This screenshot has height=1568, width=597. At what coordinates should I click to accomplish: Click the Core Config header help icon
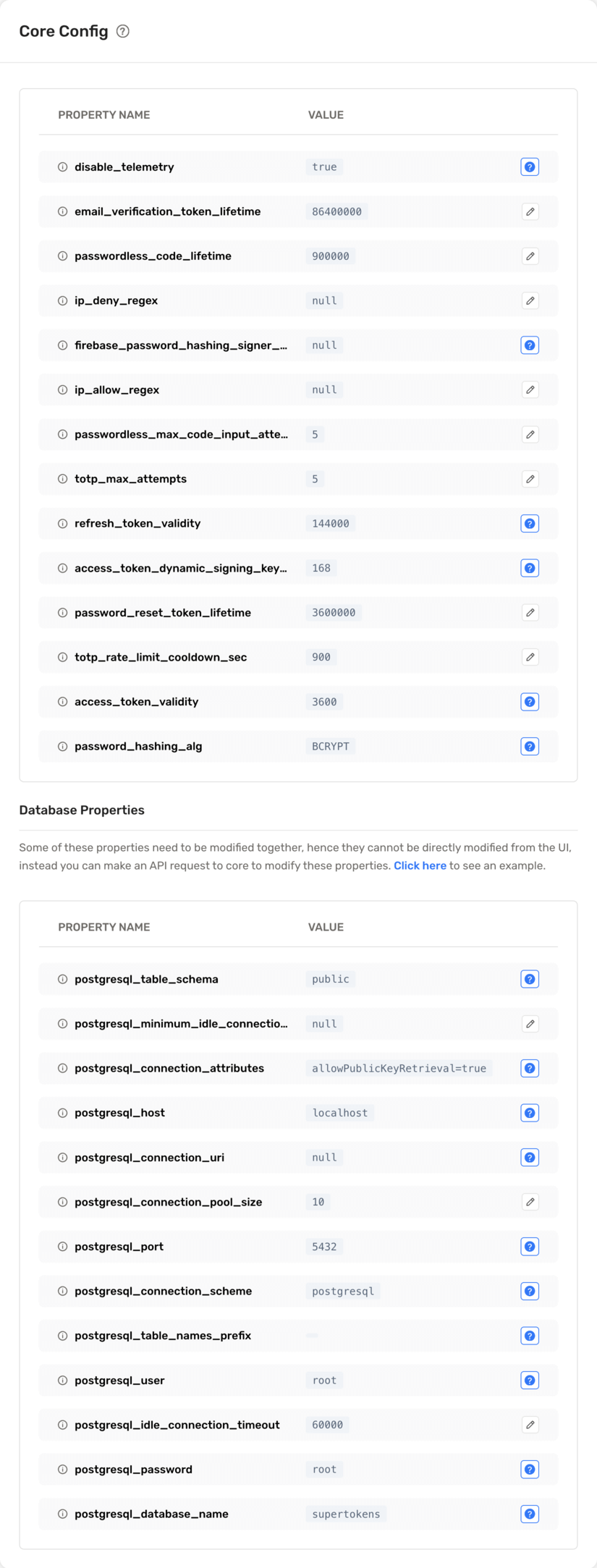click(x=122, y=31)
